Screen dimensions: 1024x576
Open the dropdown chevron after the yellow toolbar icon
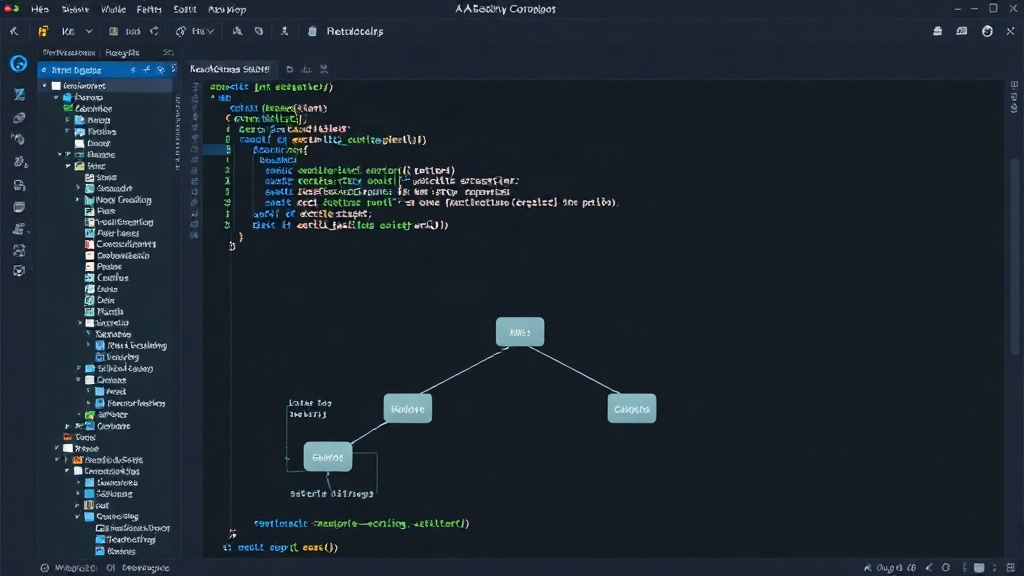click(x=89, y=31)
